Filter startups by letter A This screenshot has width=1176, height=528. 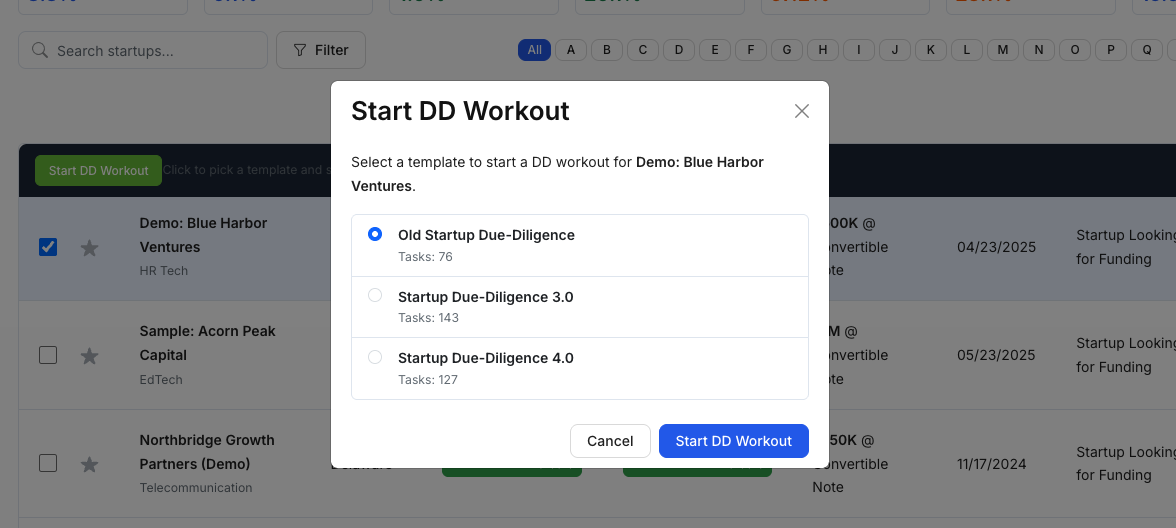point(571,50)
